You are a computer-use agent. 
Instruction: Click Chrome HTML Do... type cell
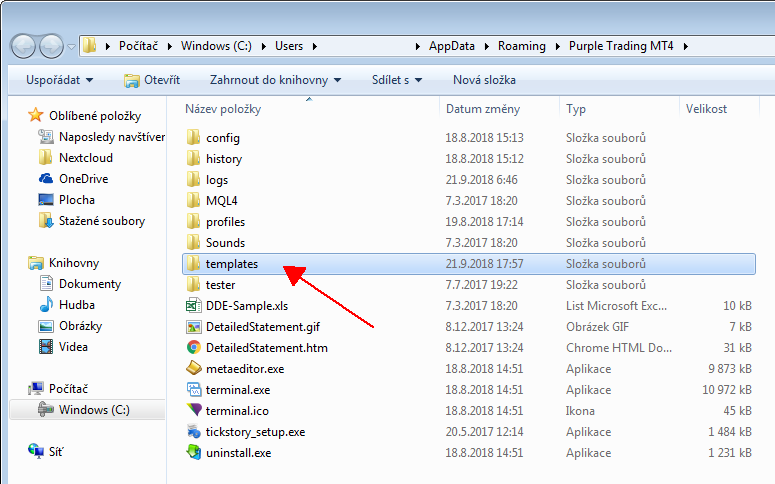(619, 348)
